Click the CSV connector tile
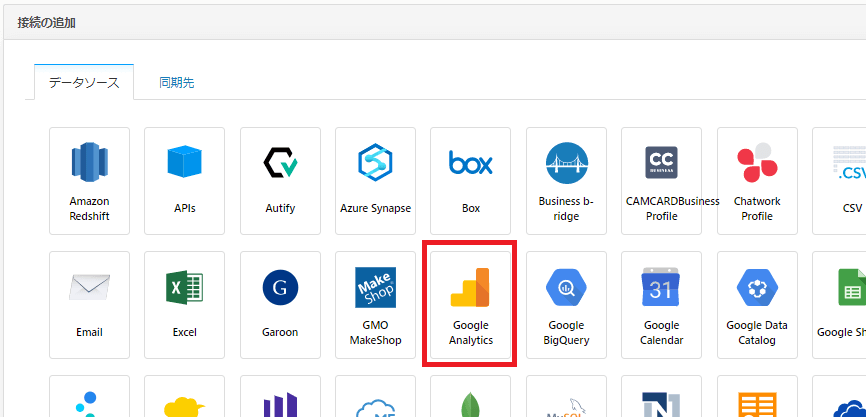 click(839, 181)
